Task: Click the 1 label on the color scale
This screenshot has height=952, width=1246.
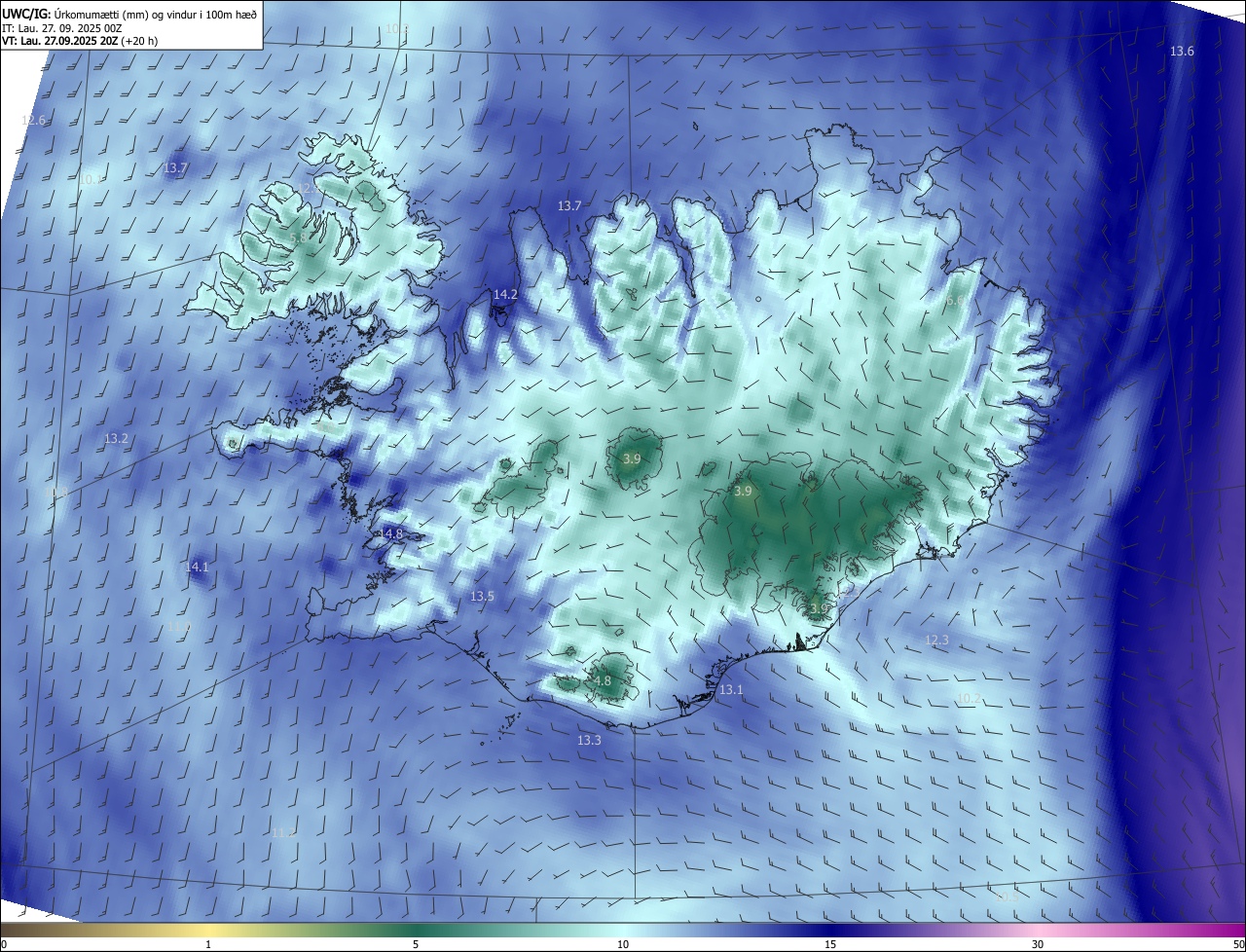Action: (208, 945)
